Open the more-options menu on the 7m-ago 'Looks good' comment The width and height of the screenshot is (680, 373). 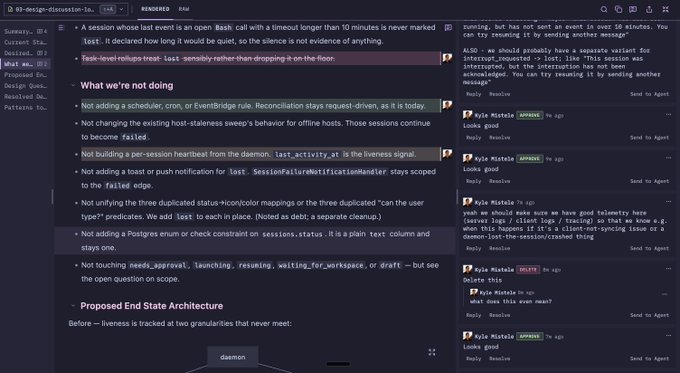[x=668, y=335]
